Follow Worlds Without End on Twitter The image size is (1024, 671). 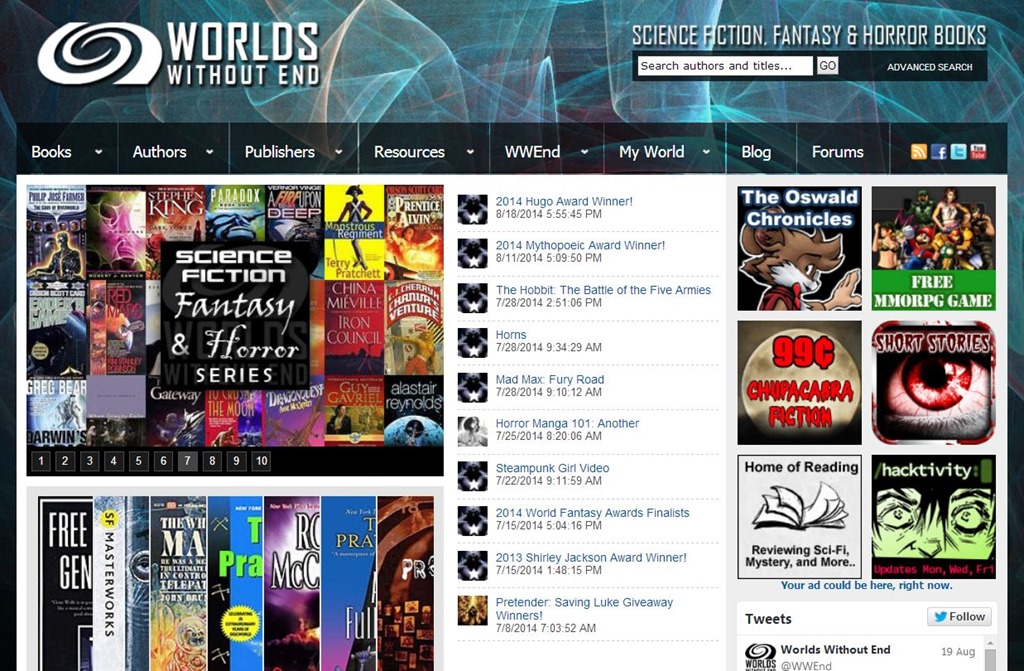pyautogui.click(x=959, y=617)
